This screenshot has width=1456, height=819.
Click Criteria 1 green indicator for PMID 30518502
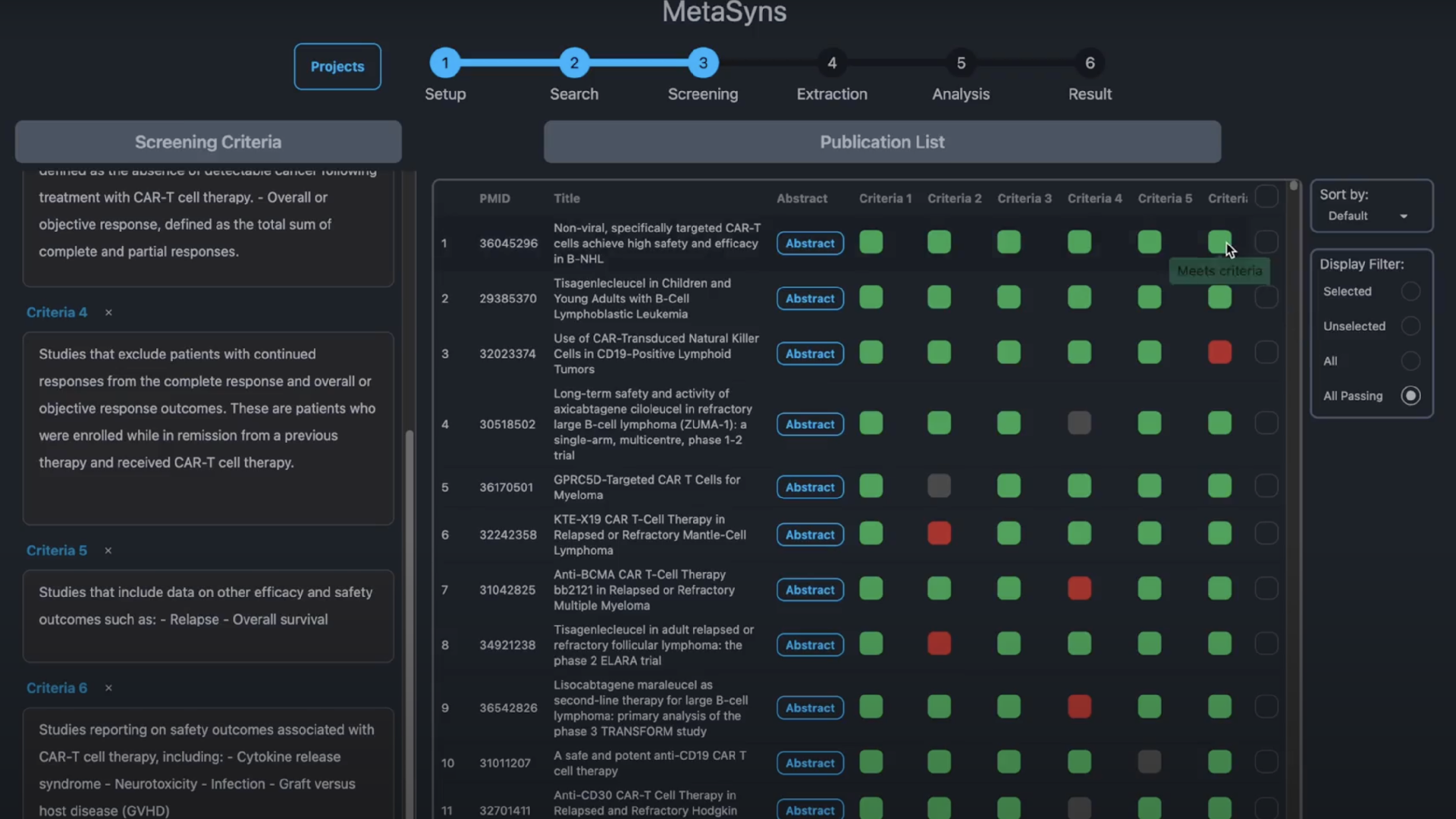tap(871, 423)
